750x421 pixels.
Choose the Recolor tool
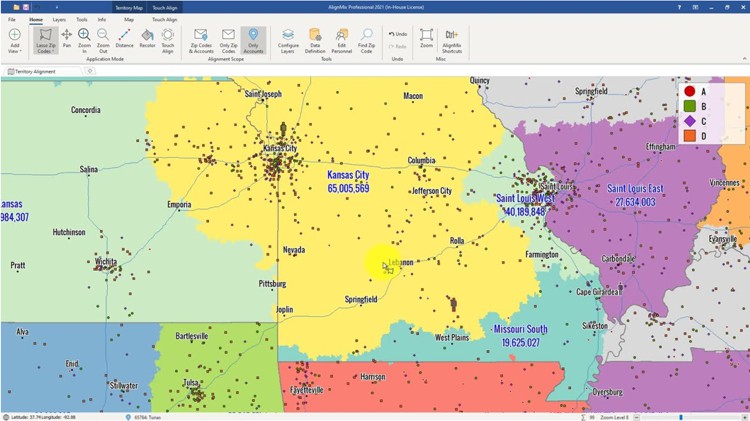coord(147,39)
